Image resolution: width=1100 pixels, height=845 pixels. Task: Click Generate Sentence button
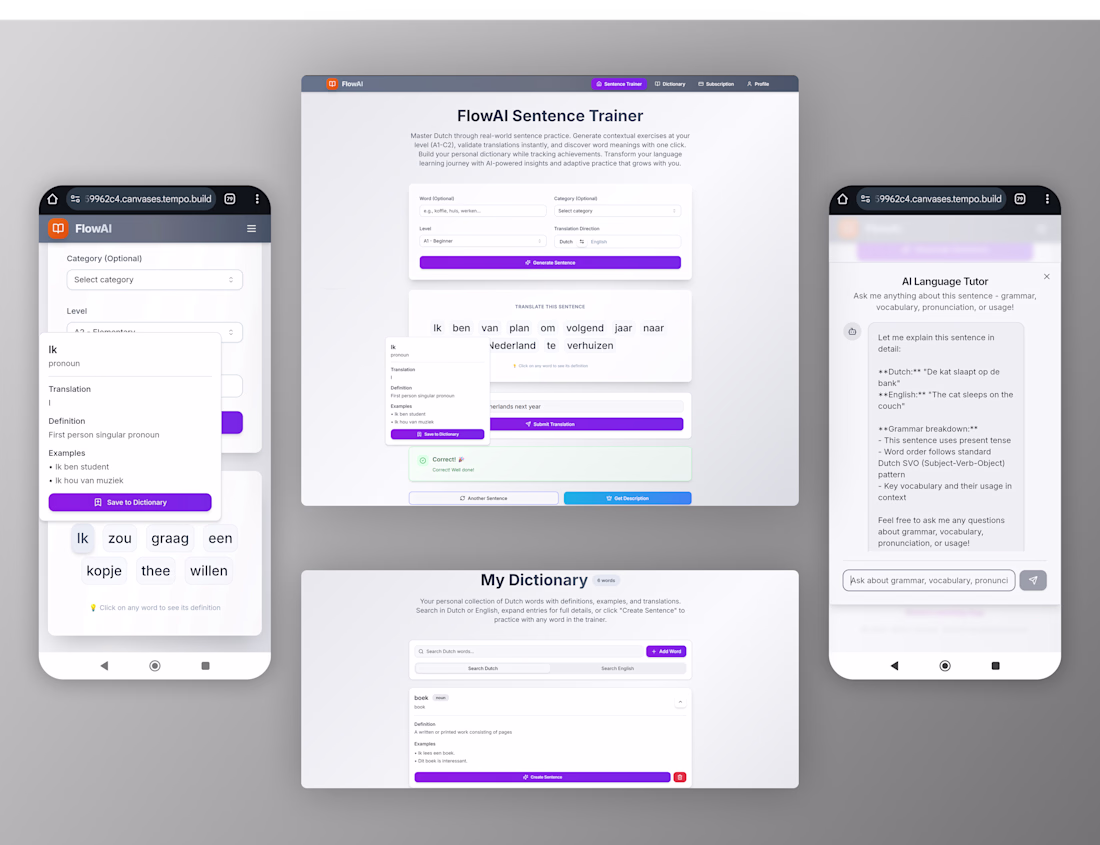[x=550, y=262]
